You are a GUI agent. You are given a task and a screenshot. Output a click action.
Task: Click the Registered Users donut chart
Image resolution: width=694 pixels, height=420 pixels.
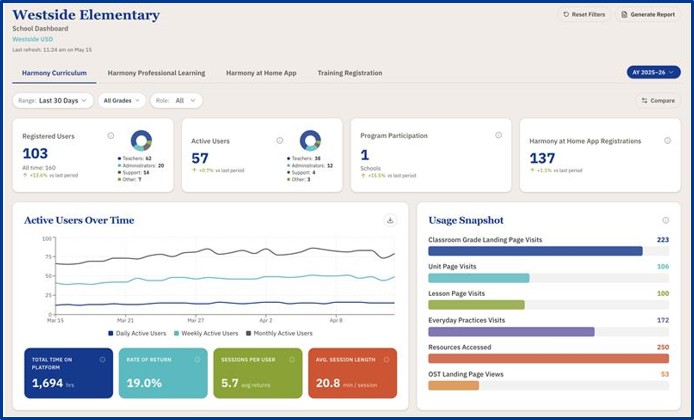[141, 140]
